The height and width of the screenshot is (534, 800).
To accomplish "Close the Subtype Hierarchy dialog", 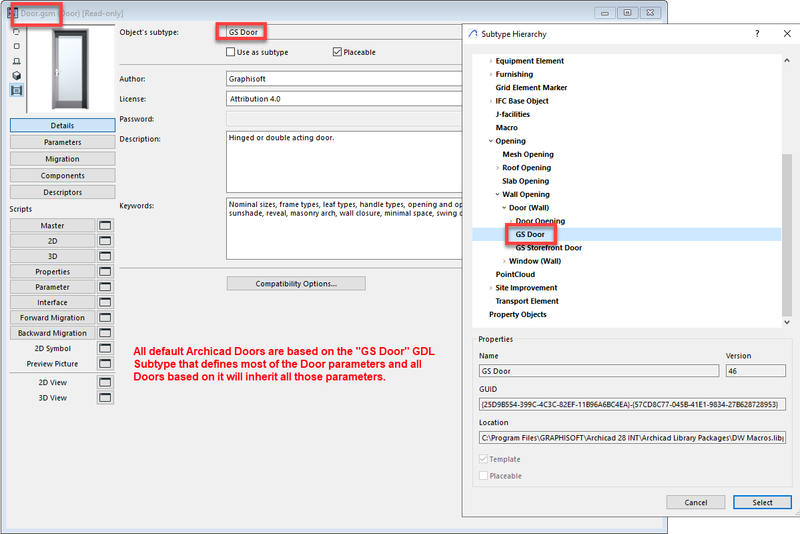I will (x=787, y=34).
